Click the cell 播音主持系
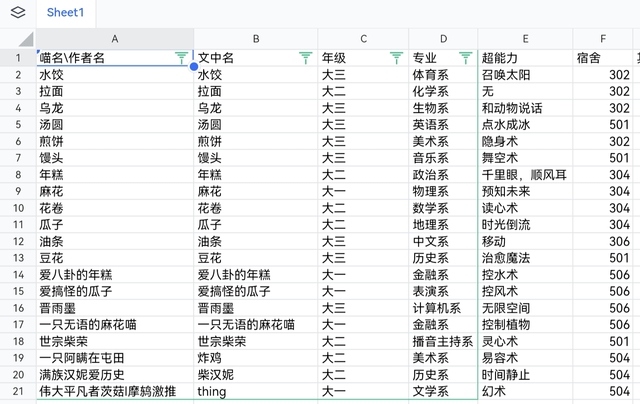 [443, 341]
